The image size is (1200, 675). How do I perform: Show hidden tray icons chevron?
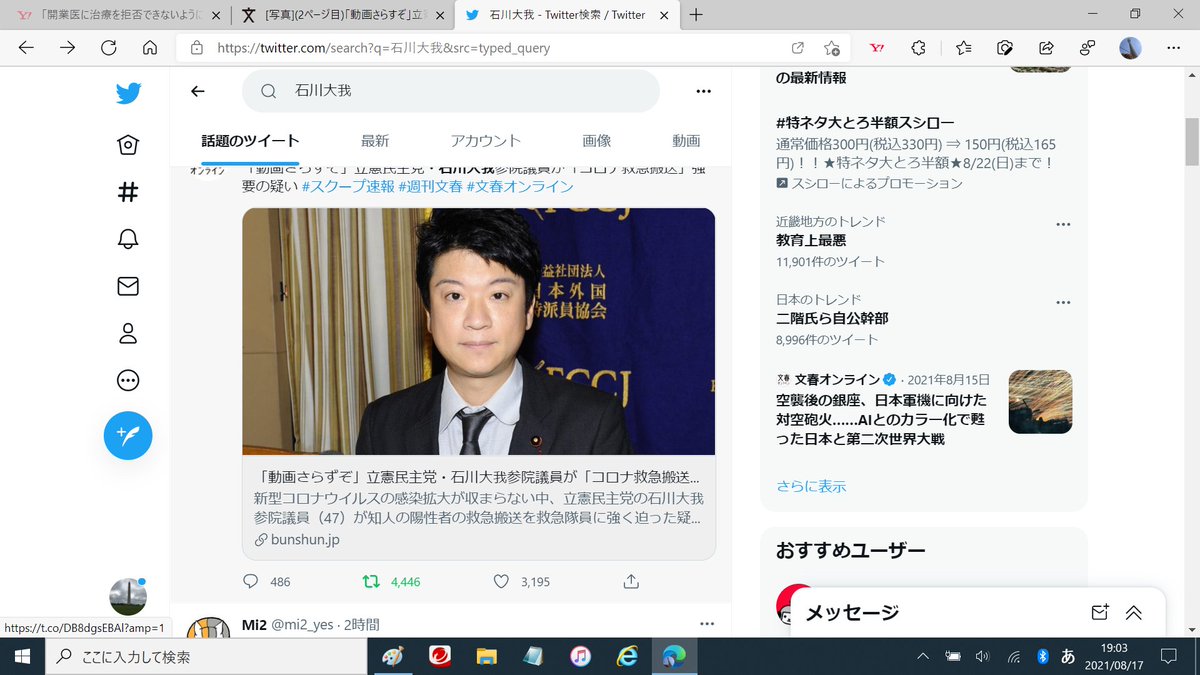[x=923, y=657]
